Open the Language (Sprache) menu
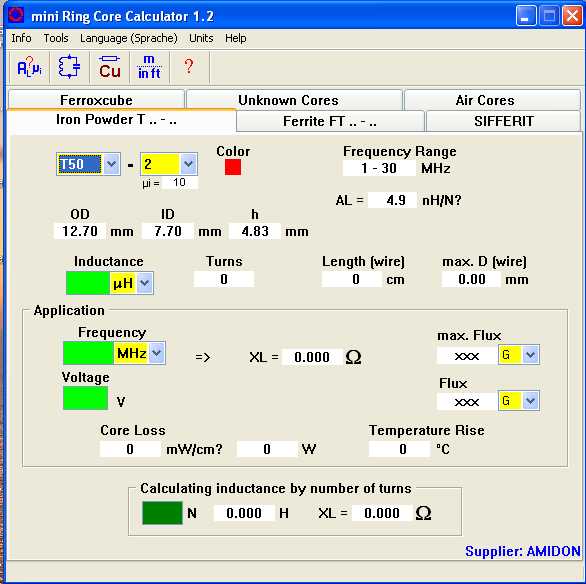The height and width of the screenshot is (584, 586). pyautogui.click(x=129, y=38)
